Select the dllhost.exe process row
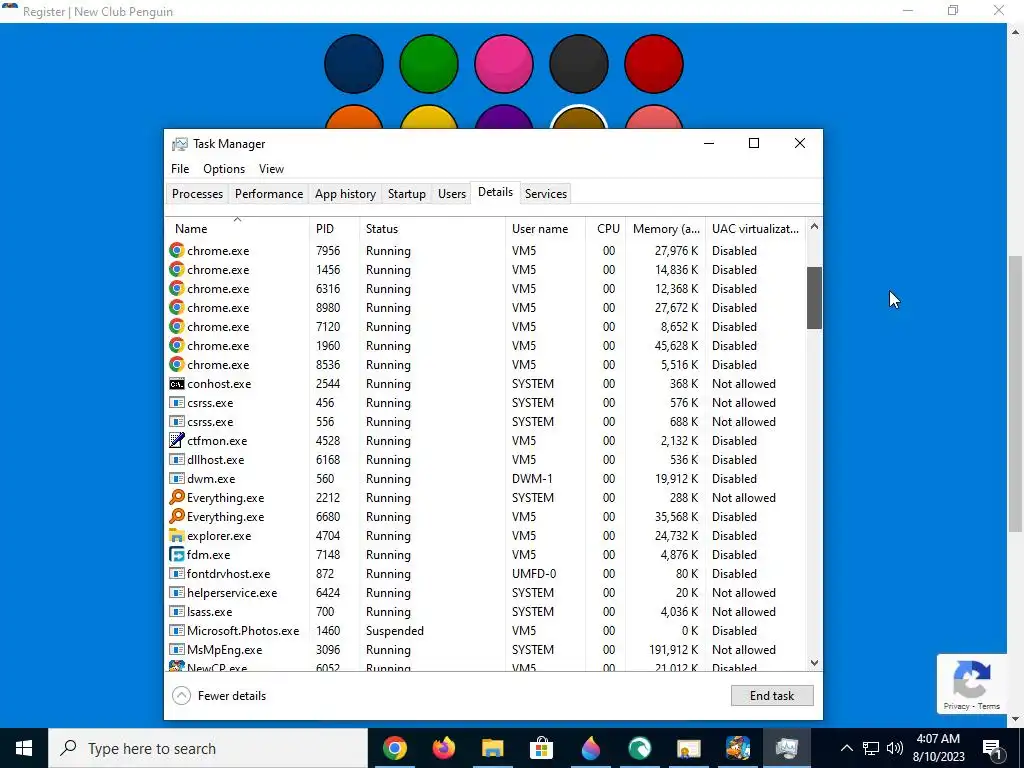1024x768 pixels. (486, 460)
